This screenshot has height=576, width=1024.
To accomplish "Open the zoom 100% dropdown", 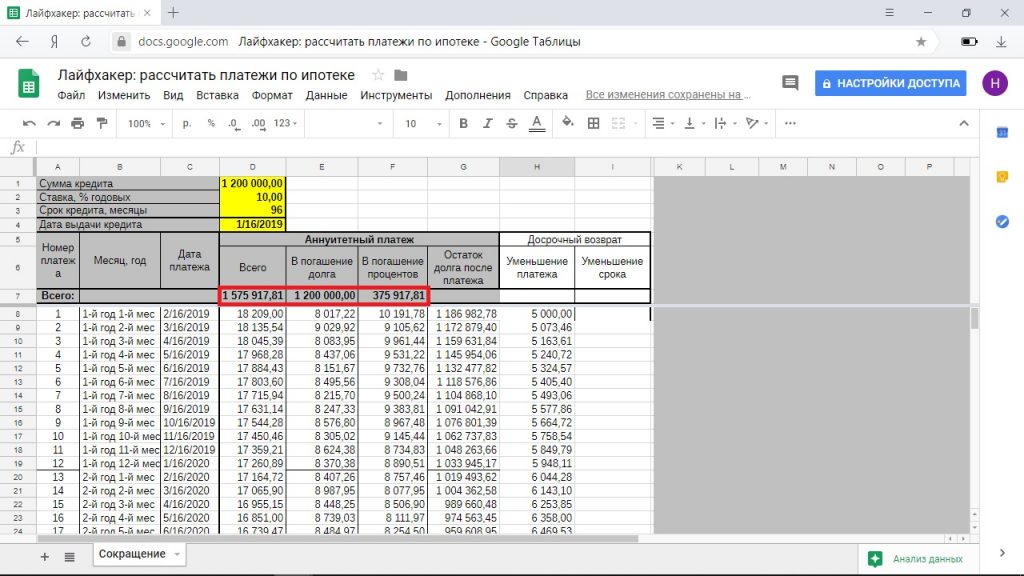I will pyautogui.click(x=146, y=123).
